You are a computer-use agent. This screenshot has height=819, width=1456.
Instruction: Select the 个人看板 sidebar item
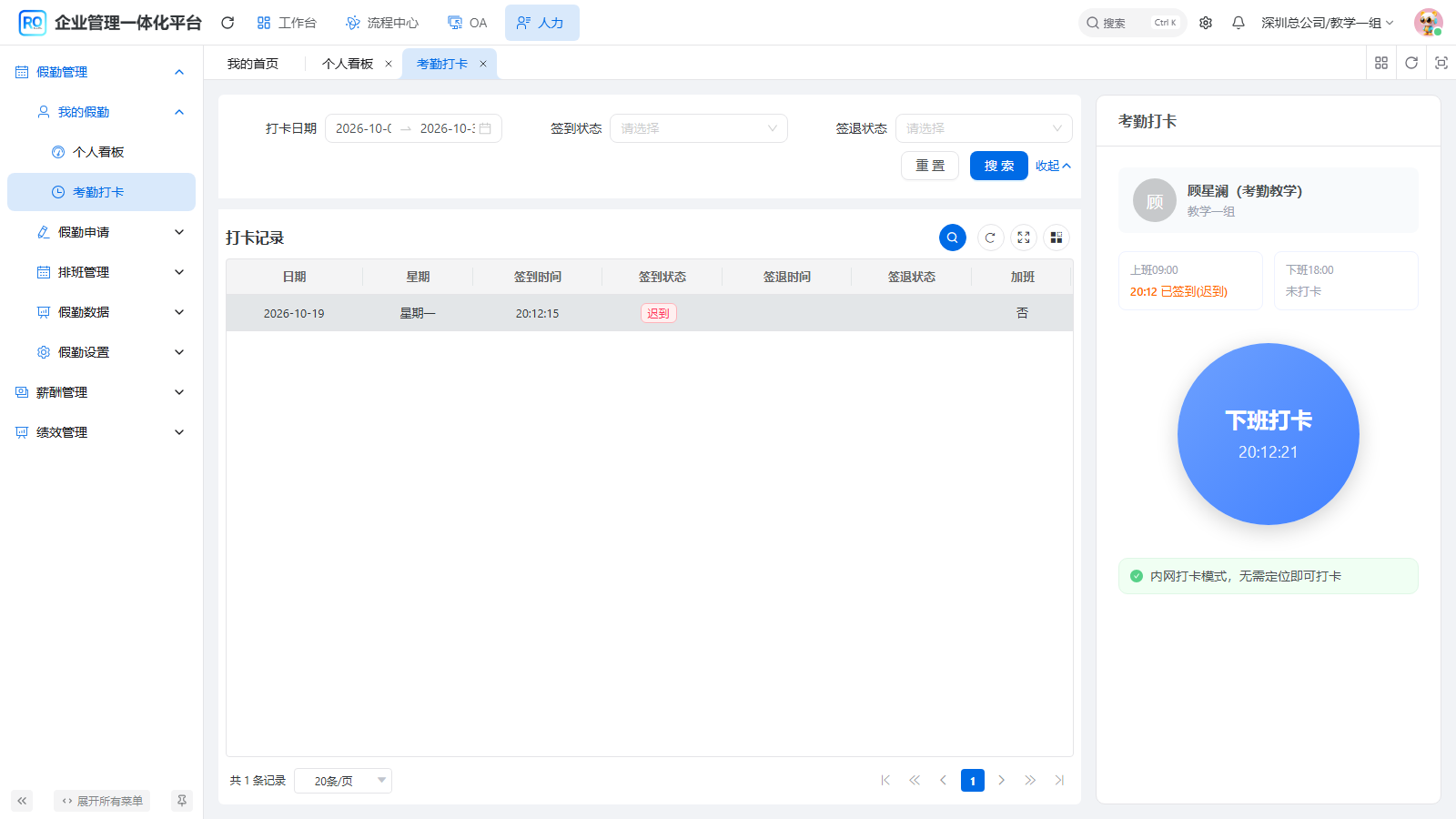tap(101, 152)
